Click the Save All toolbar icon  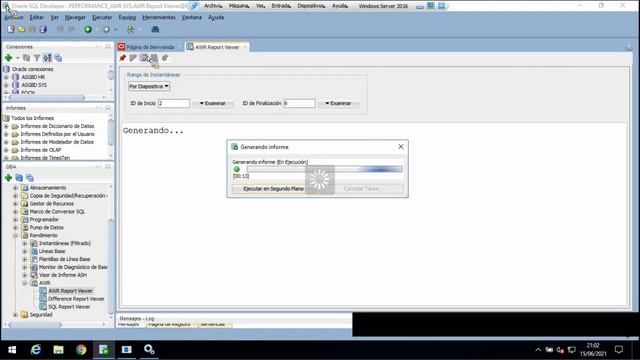(43, 29)
